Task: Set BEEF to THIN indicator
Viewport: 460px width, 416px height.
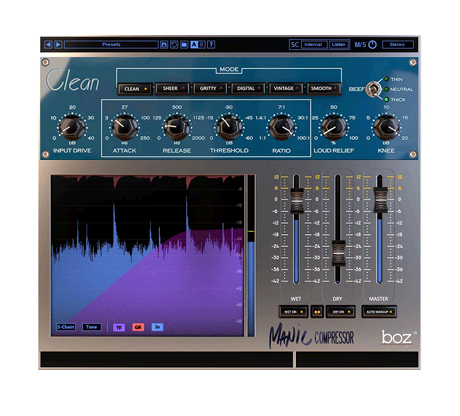Action: coord(386,79)
